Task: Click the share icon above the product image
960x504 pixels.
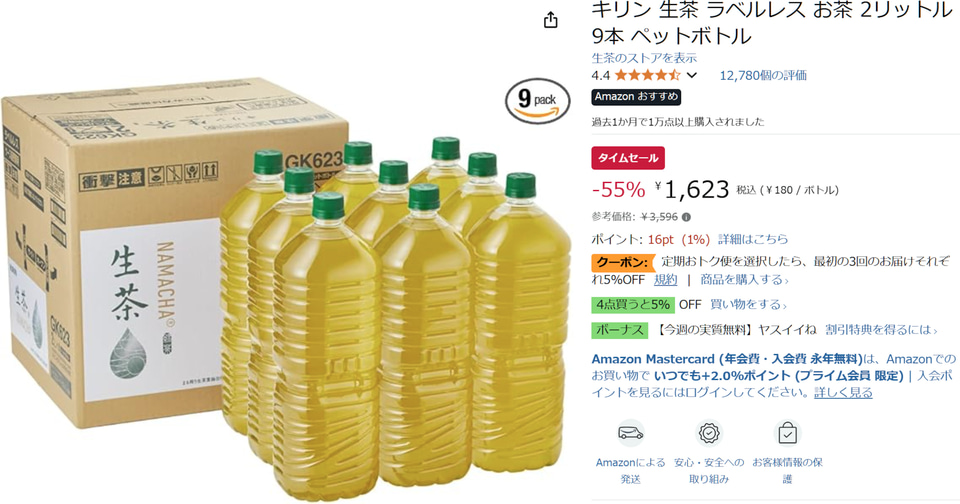Action: click(550, 20)
